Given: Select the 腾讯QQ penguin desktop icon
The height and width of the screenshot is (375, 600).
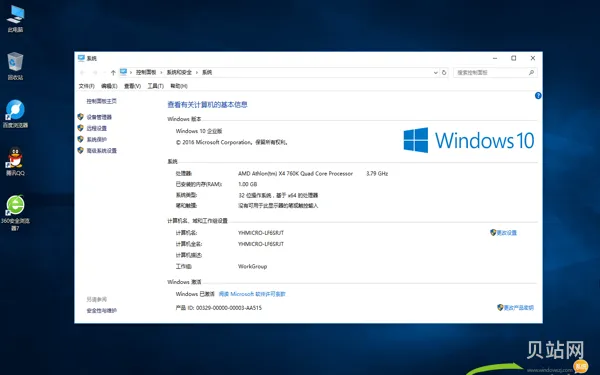Looking at the screenshot, I should pyautogui.click(x=15, y=161).
